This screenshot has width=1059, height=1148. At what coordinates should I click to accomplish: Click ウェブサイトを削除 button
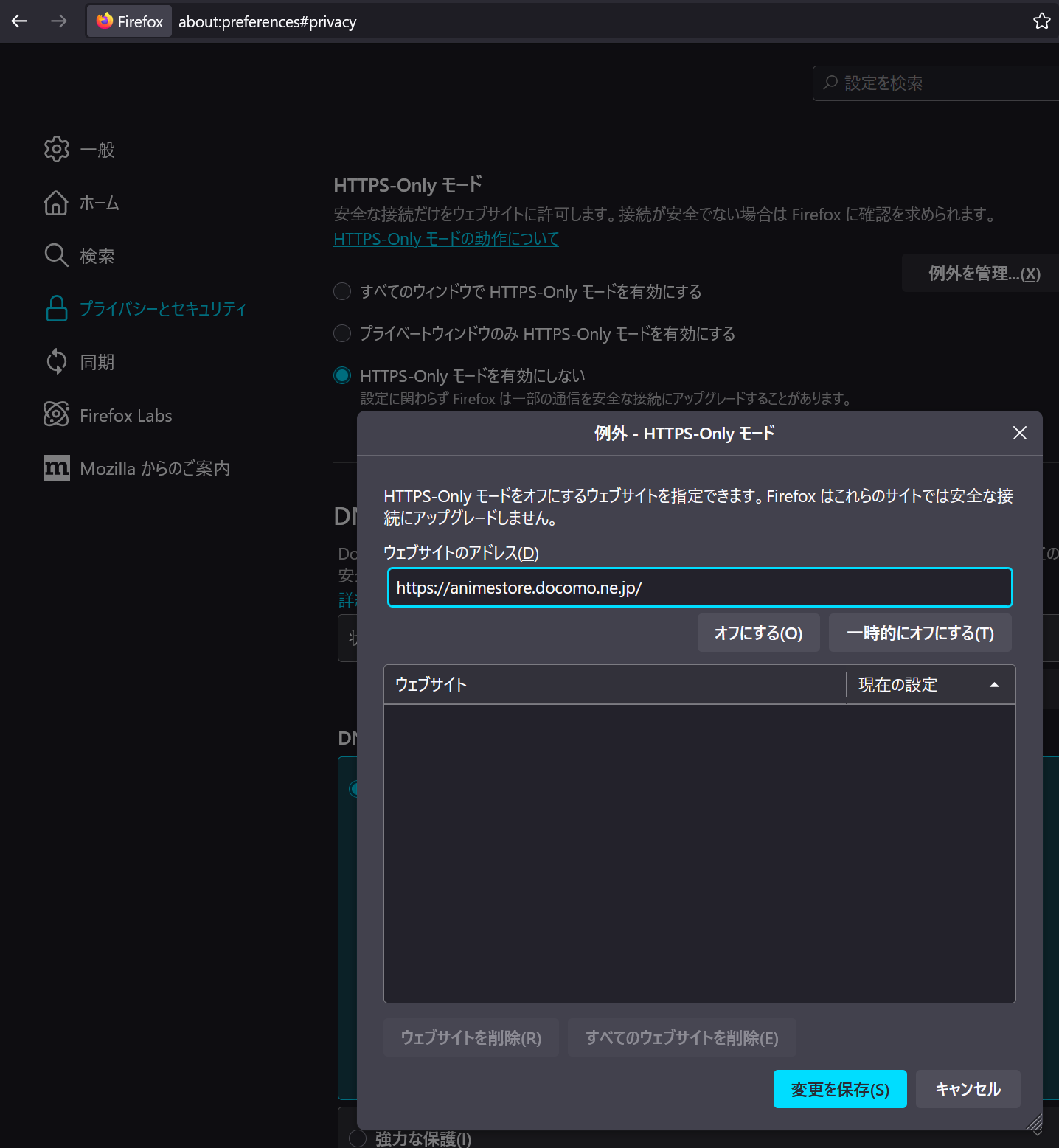coord(471,1037)
